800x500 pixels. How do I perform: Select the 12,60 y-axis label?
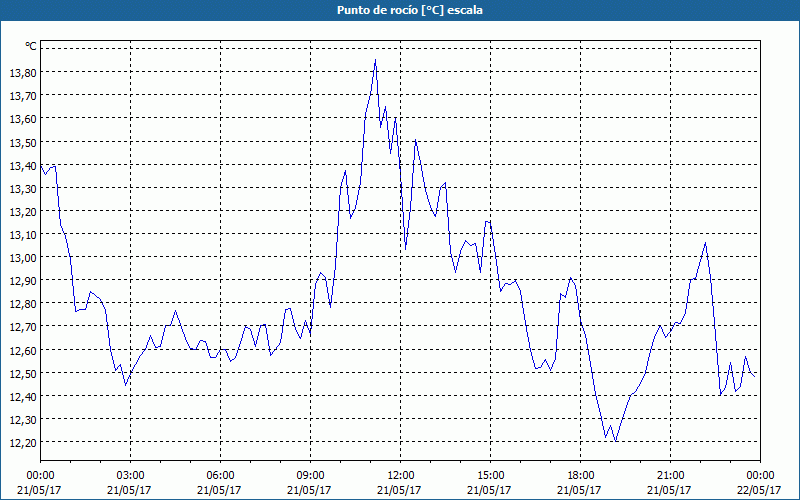[x=23, y=351]
